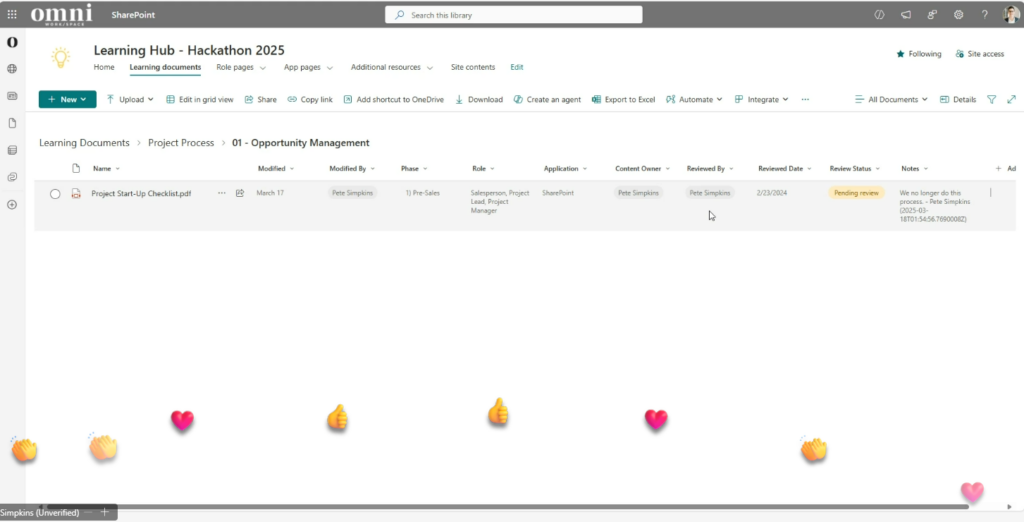This screenshot has width=1024, height=522.
Task: Open the Role column header menu
Action: tap(483, 169)
